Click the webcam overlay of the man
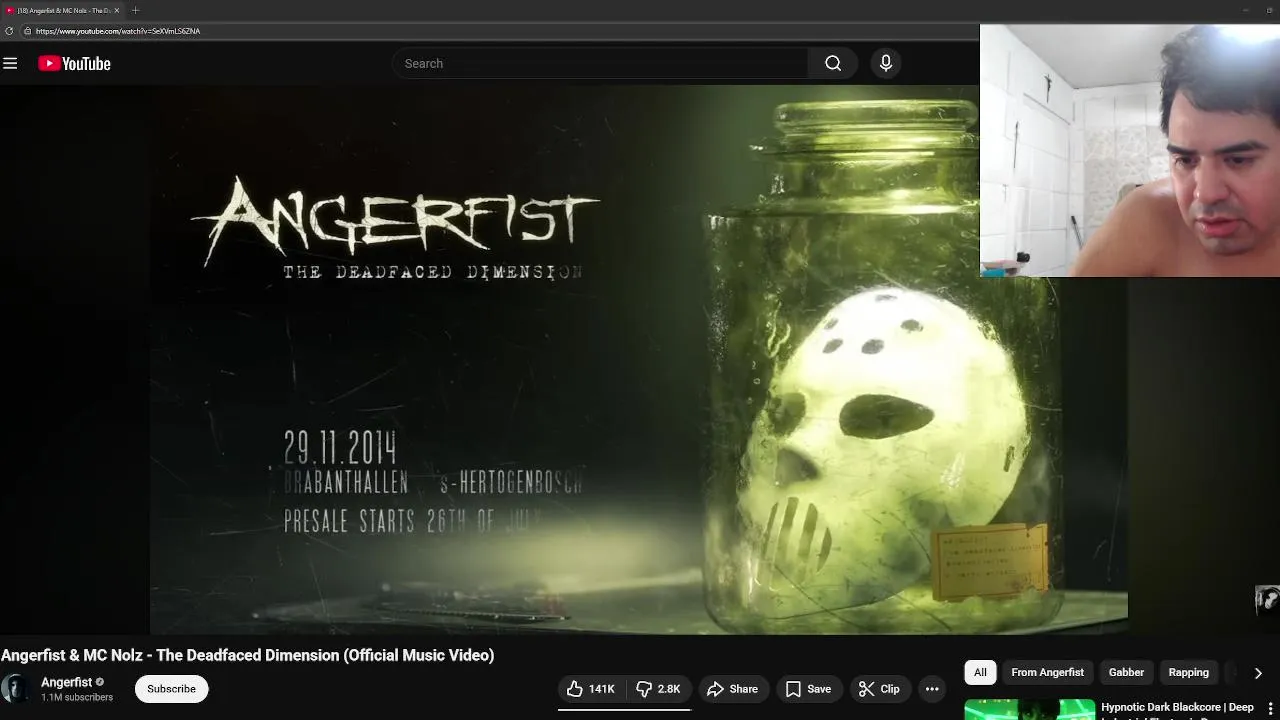The width and height of the screenshot is (1280, 720). [1130, 150]
